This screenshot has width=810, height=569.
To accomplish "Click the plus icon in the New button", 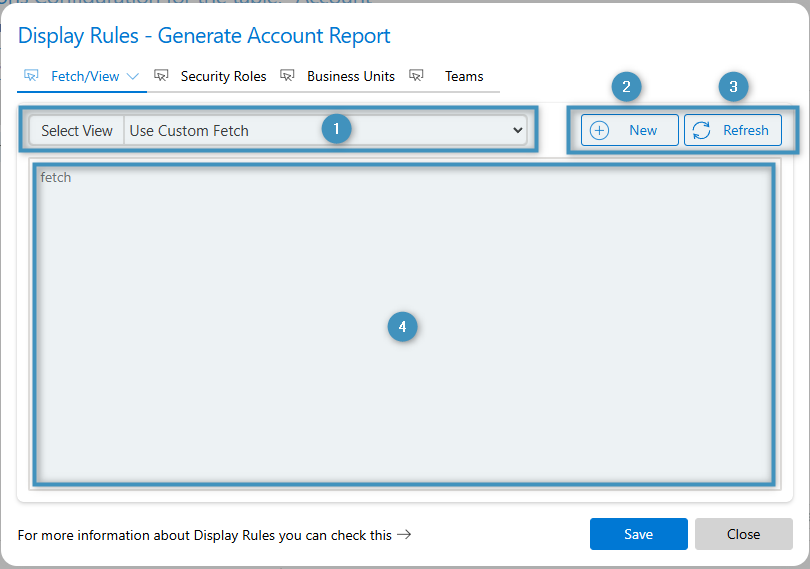I will [600, 131].
